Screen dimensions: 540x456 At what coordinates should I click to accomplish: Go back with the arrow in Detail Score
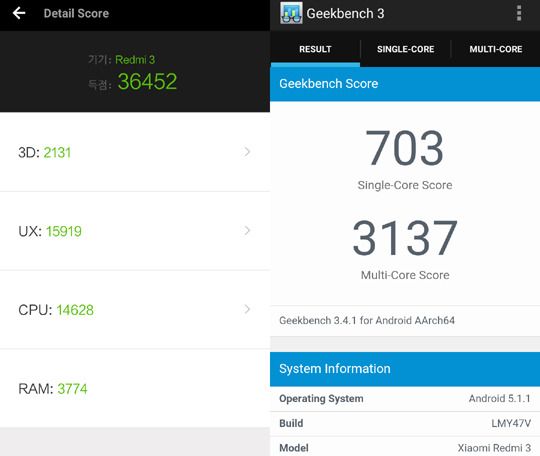[19, 13]
